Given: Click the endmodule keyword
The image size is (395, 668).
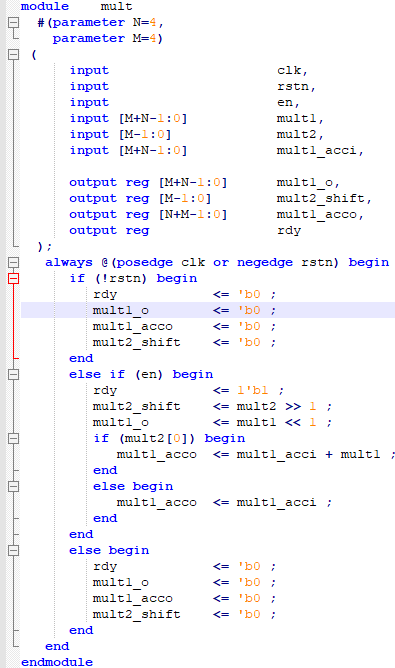Looking at the screenshot, I should pyautogui.click(x=57, y=662).
